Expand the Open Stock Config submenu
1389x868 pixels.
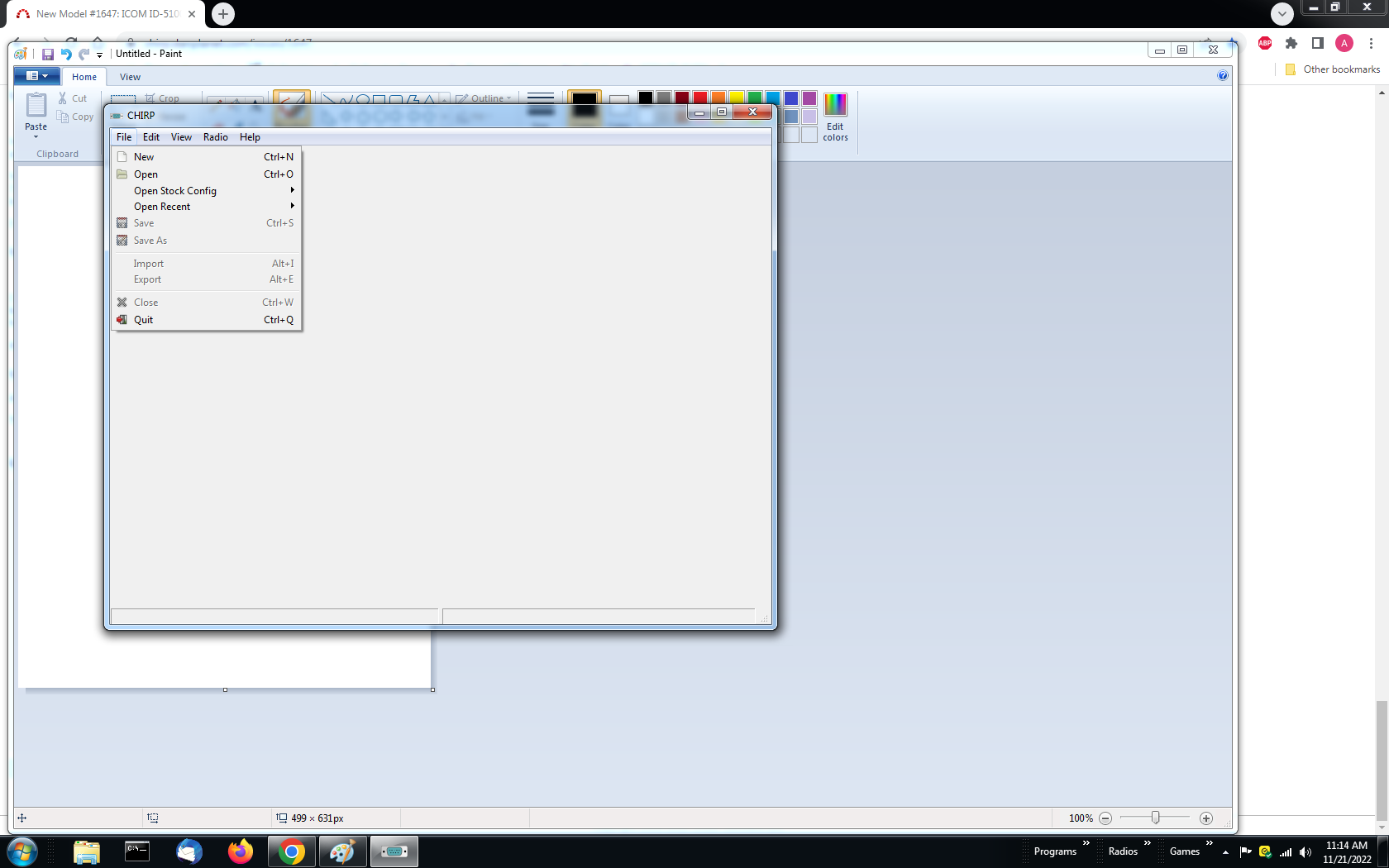tap(206, 191)
